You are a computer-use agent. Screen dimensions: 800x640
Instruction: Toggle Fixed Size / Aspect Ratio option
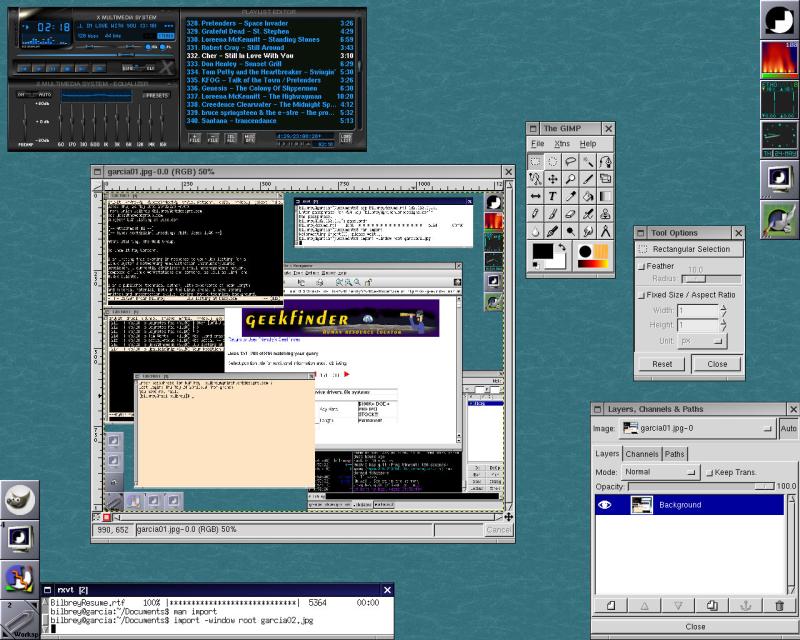coord(641,295)
